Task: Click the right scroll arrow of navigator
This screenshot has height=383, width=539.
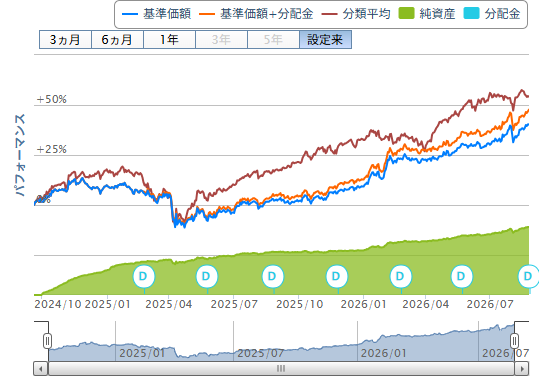Action: click(x=522, y=369)
